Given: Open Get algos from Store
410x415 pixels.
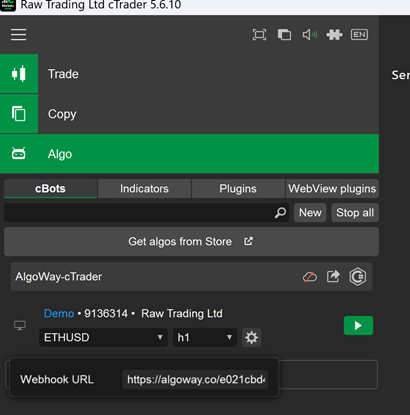Looking at the screenshot, I should [191, 242].
